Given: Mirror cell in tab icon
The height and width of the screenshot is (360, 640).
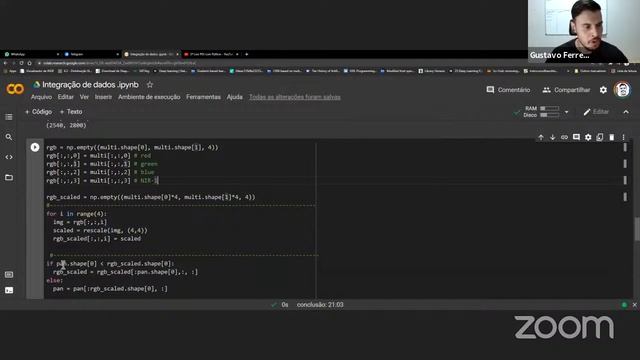Looking at the screenshot, I should [x=600, y=138].
